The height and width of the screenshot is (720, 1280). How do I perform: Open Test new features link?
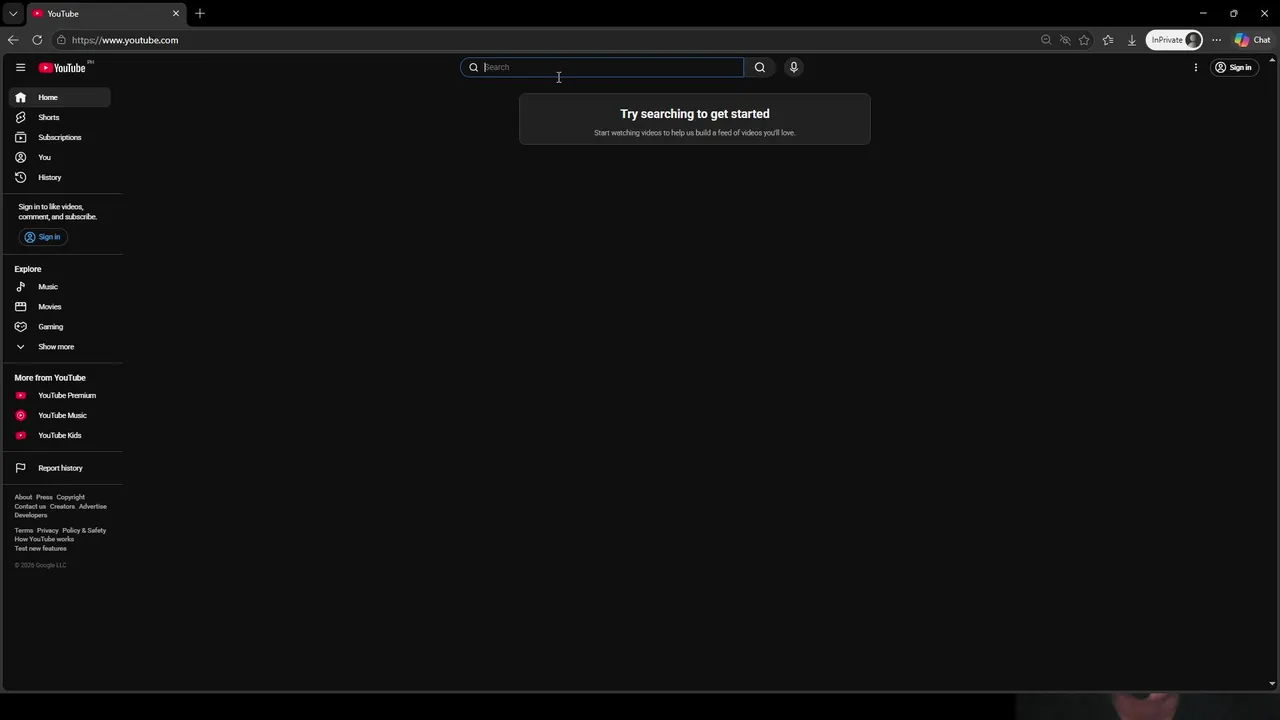40,548
